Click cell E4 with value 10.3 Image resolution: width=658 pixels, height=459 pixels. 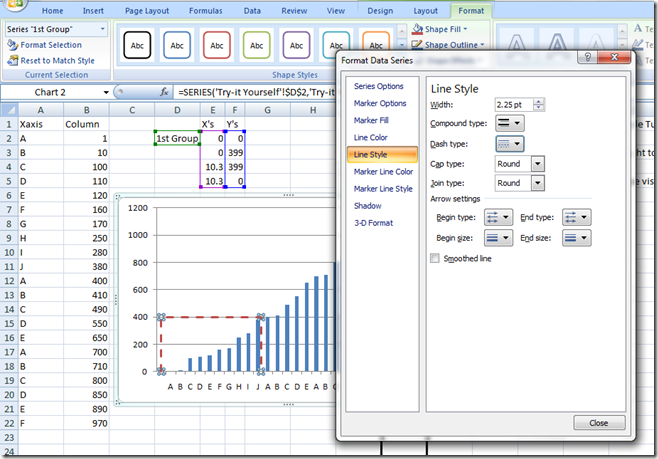213,167
